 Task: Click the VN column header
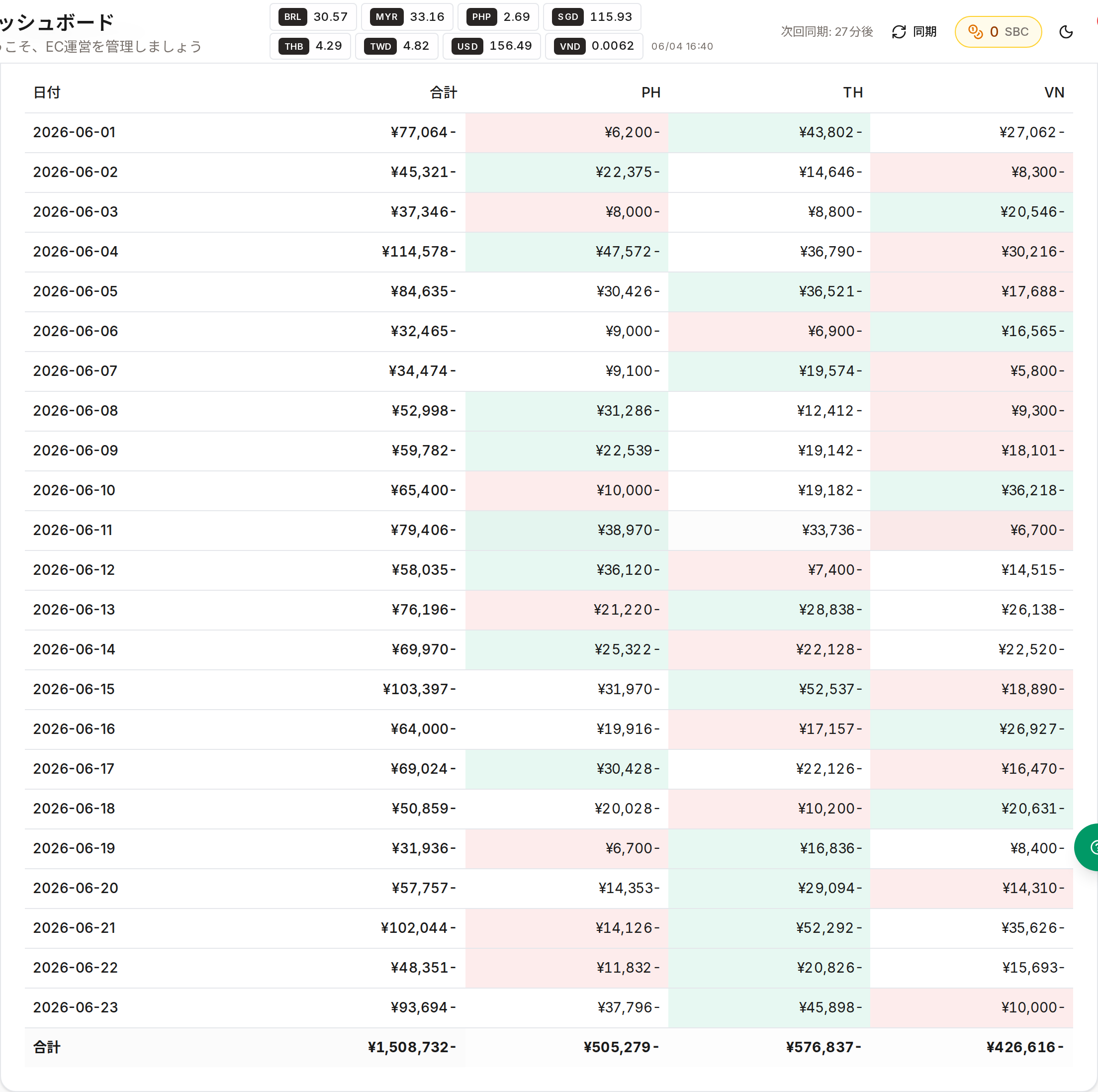click(1054, 92)
